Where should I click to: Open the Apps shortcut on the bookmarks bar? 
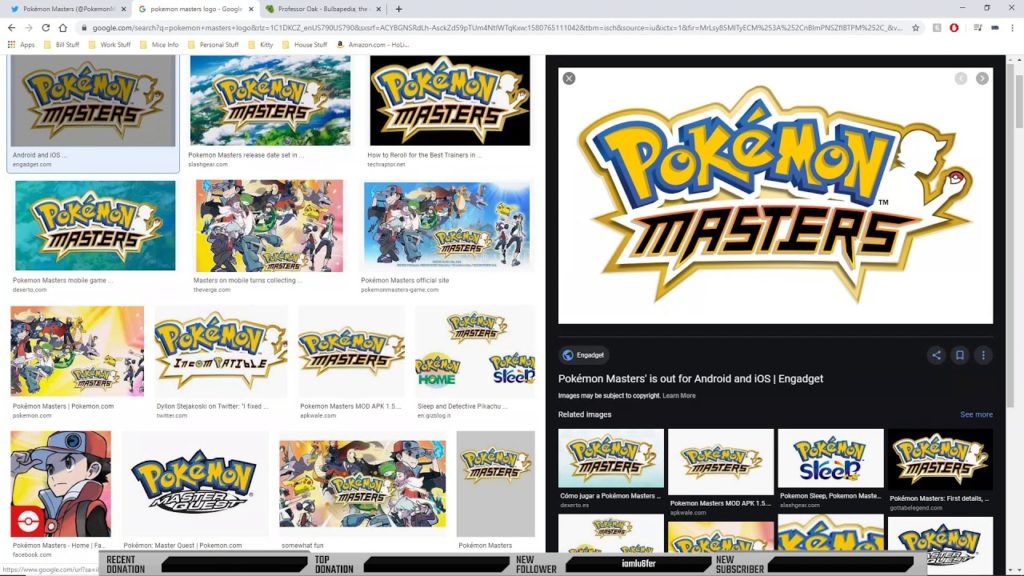click(x=25, y=45)
